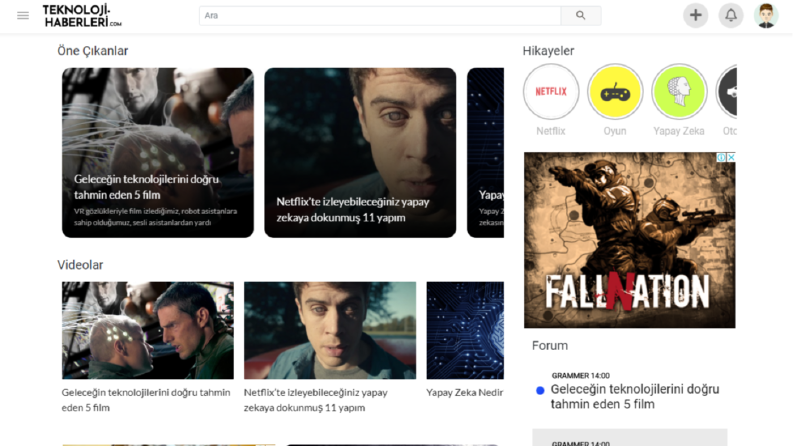Play video thumbnail with Tom Cruise scene
The image size is (793, 446).
[148, 330]
